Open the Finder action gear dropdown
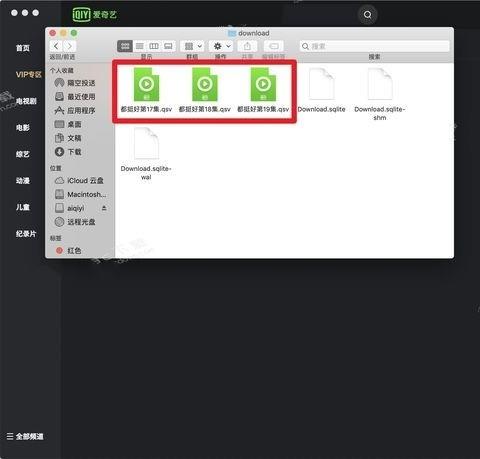The width and height of the screenshot is (480, 459). pyautogui.click(x=221, y=46)
